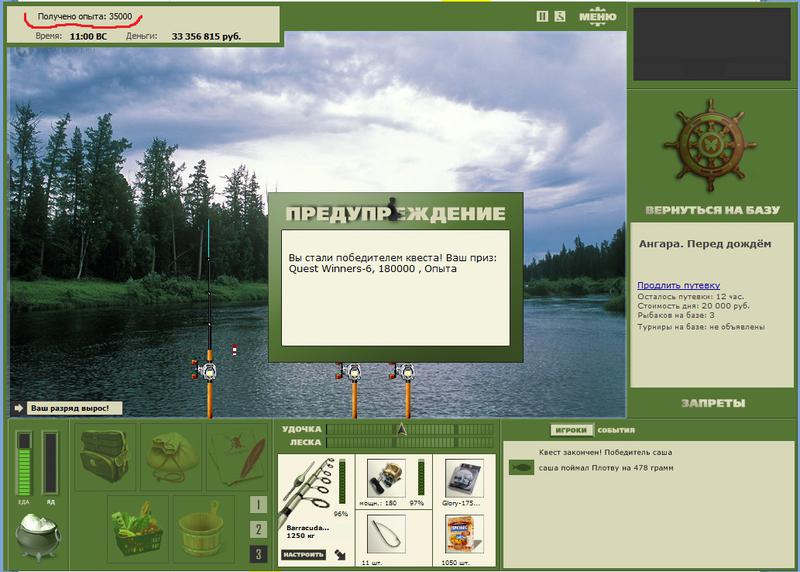Image resolution: width=800 pixels, height=572 pixels.
Task: Click Турниры на базе: не объявлены line
Action: point(701,327)
